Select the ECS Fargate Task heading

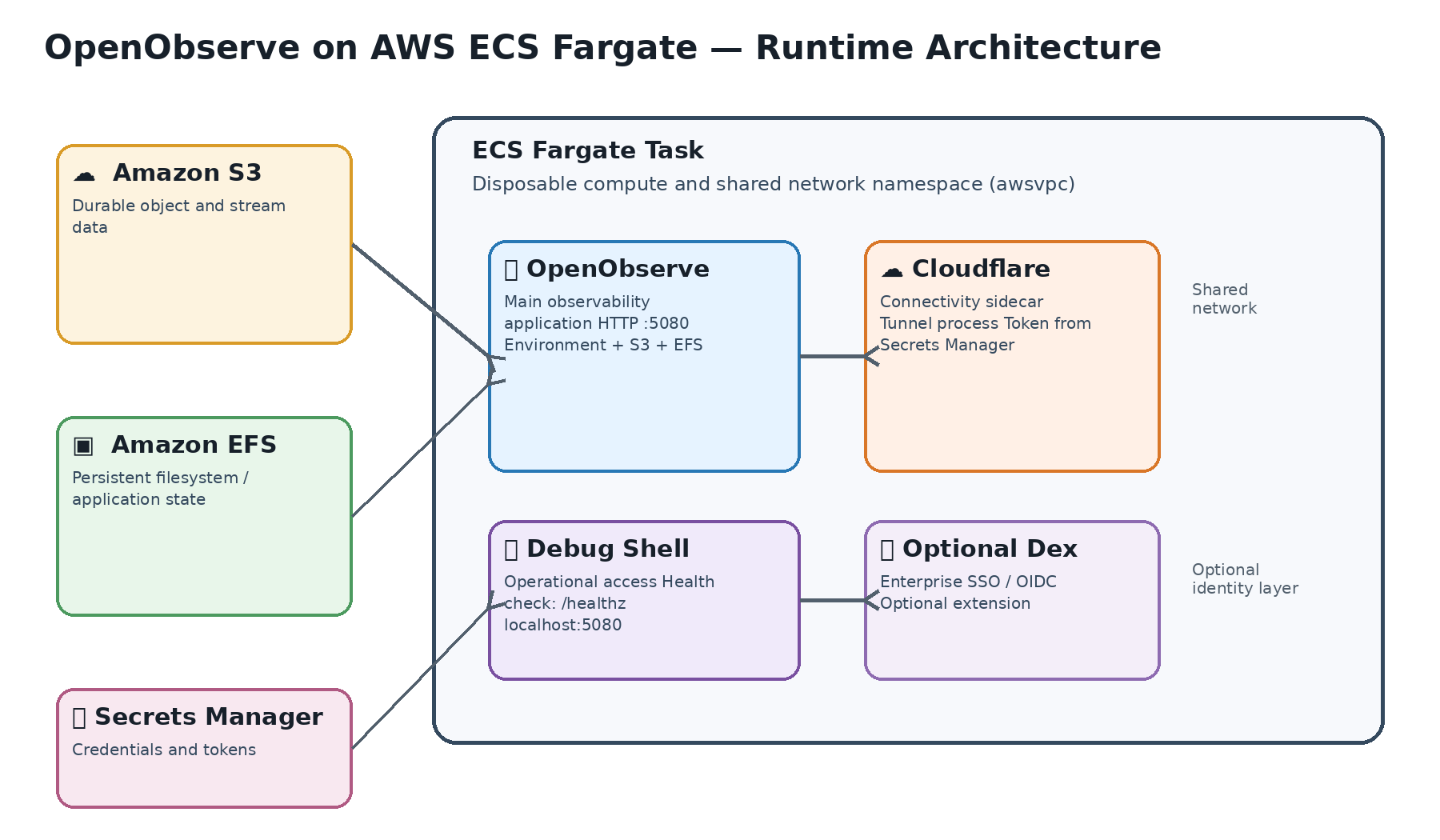588,150
